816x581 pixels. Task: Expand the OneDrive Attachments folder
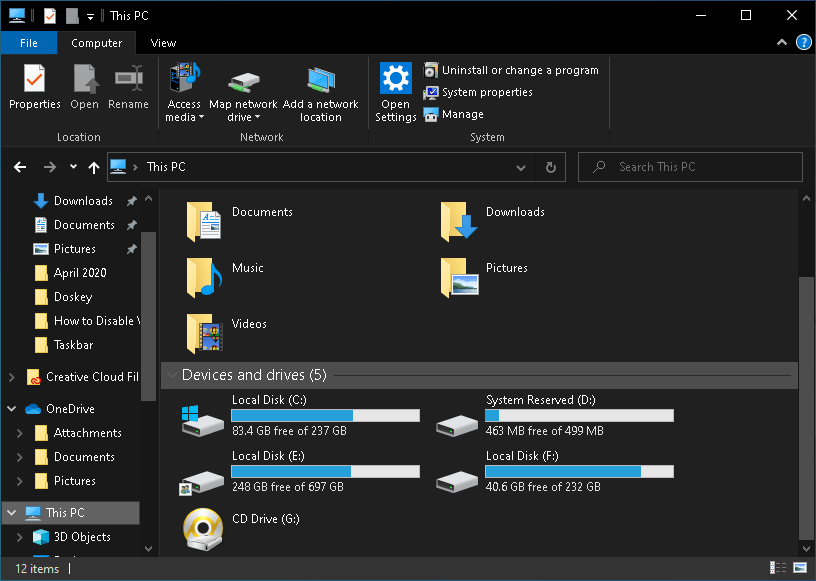(x=18, y=432)
